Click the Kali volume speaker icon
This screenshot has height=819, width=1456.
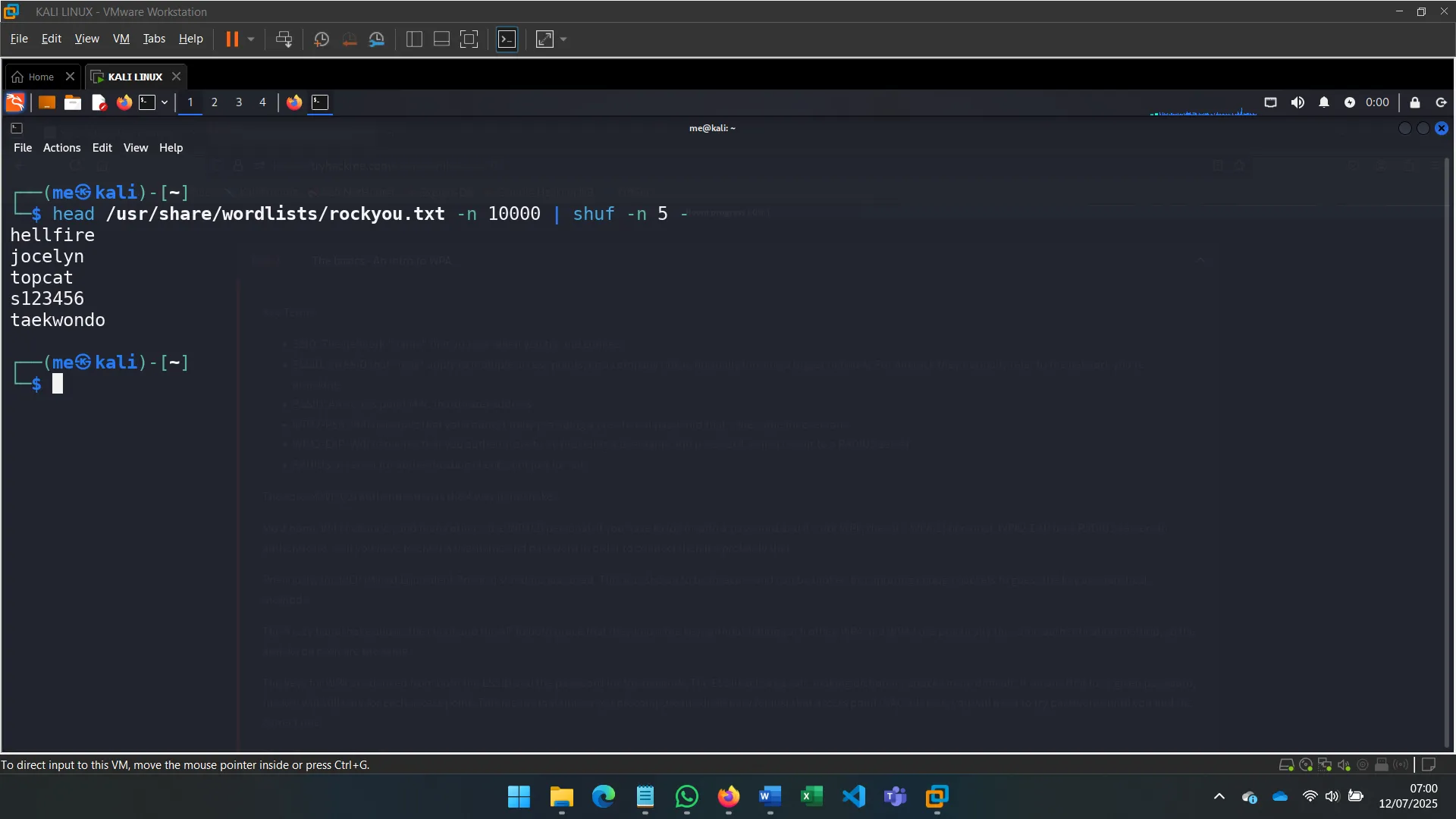[x=1298, y=102]
